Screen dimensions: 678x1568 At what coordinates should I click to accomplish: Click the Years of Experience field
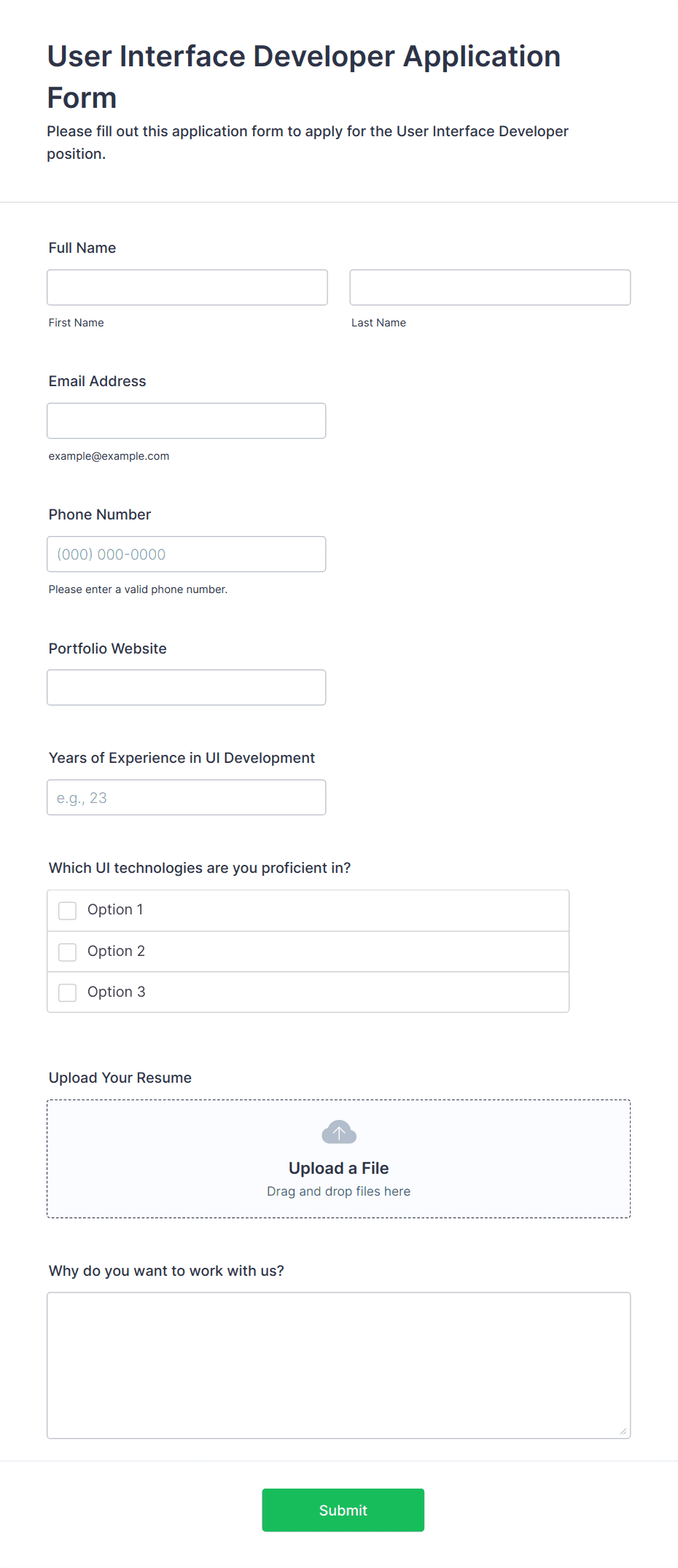point(187,797)
